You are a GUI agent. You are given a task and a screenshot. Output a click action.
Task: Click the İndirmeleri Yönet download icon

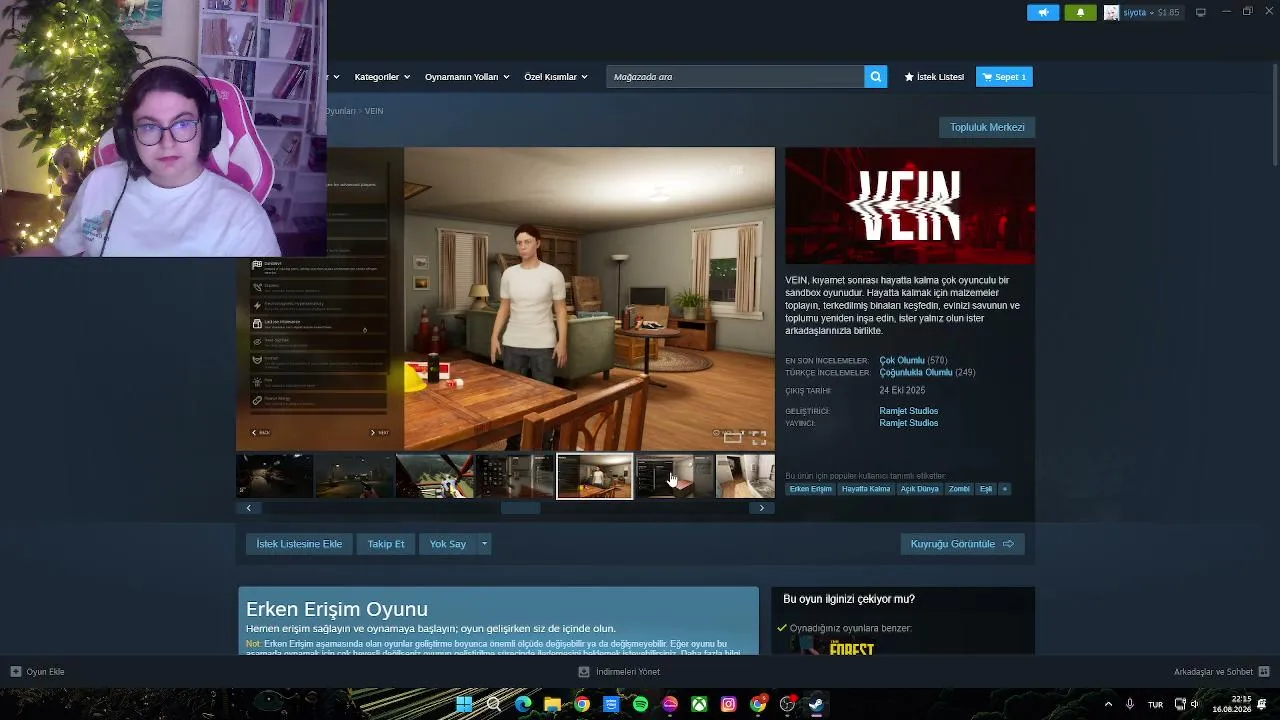point(584,672)
